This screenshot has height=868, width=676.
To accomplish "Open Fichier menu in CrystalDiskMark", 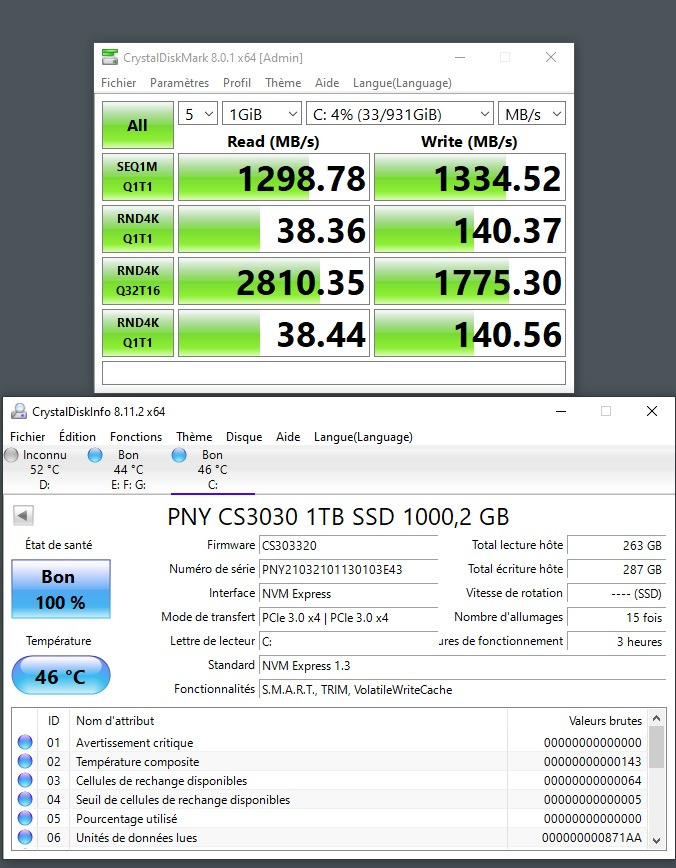I will tap(118, 82).
